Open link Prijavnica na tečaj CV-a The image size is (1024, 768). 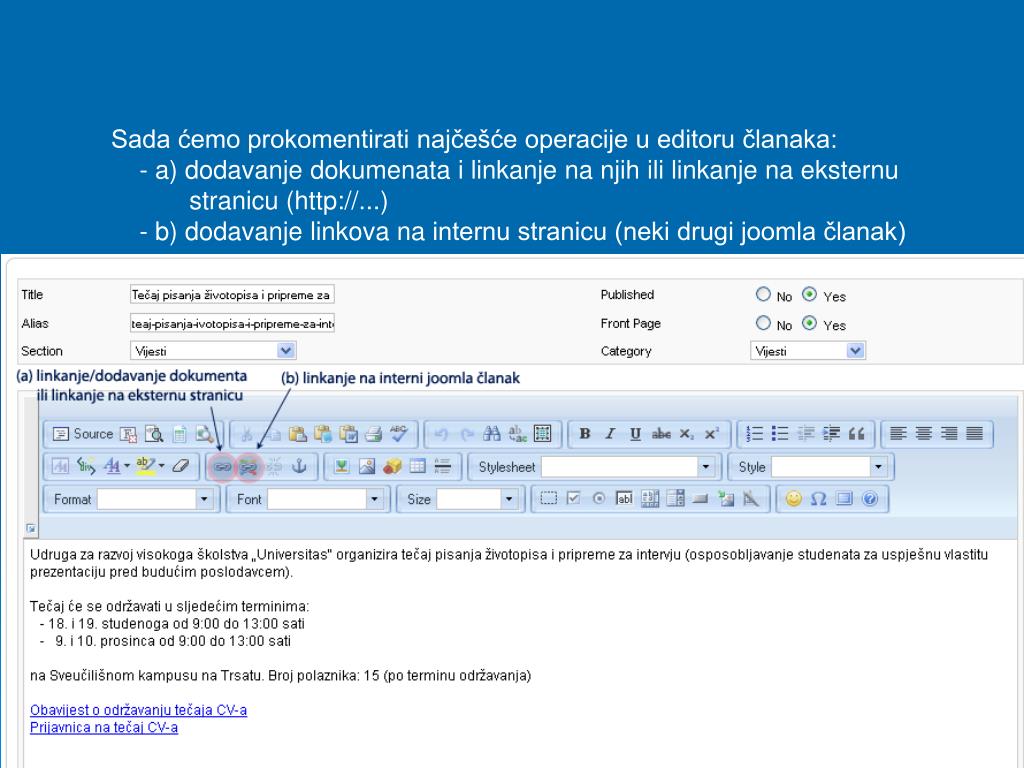coord(104,728)
